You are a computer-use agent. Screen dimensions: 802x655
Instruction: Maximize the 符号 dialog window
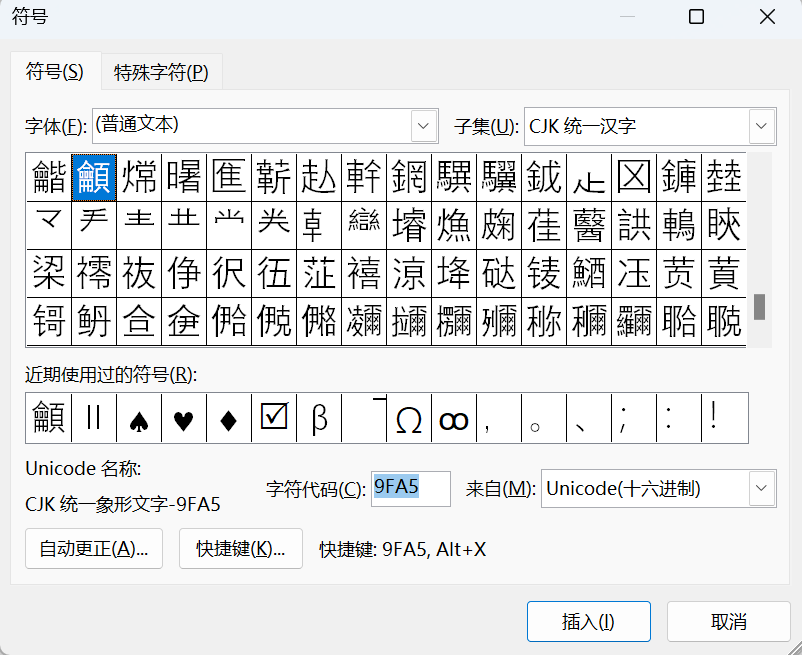coord(696,17)
